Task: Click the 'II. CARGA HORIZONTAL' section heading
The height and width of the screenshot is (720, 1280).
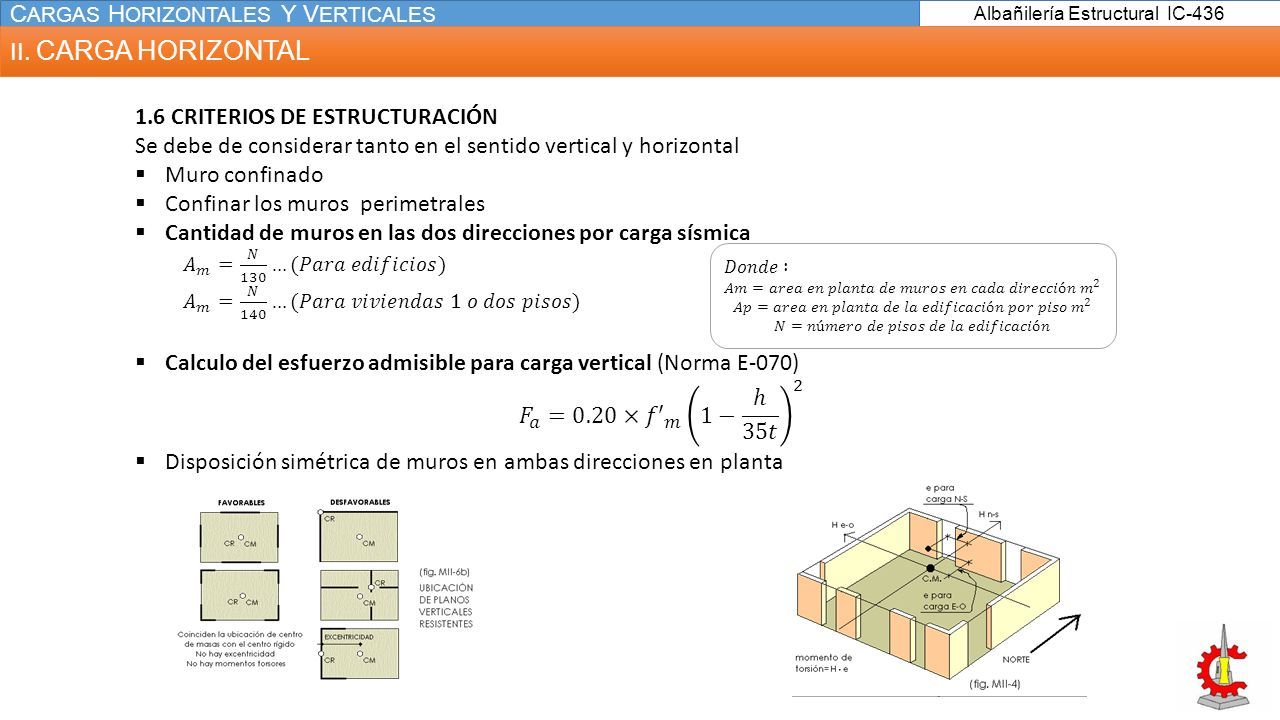Action: [160, 51]
